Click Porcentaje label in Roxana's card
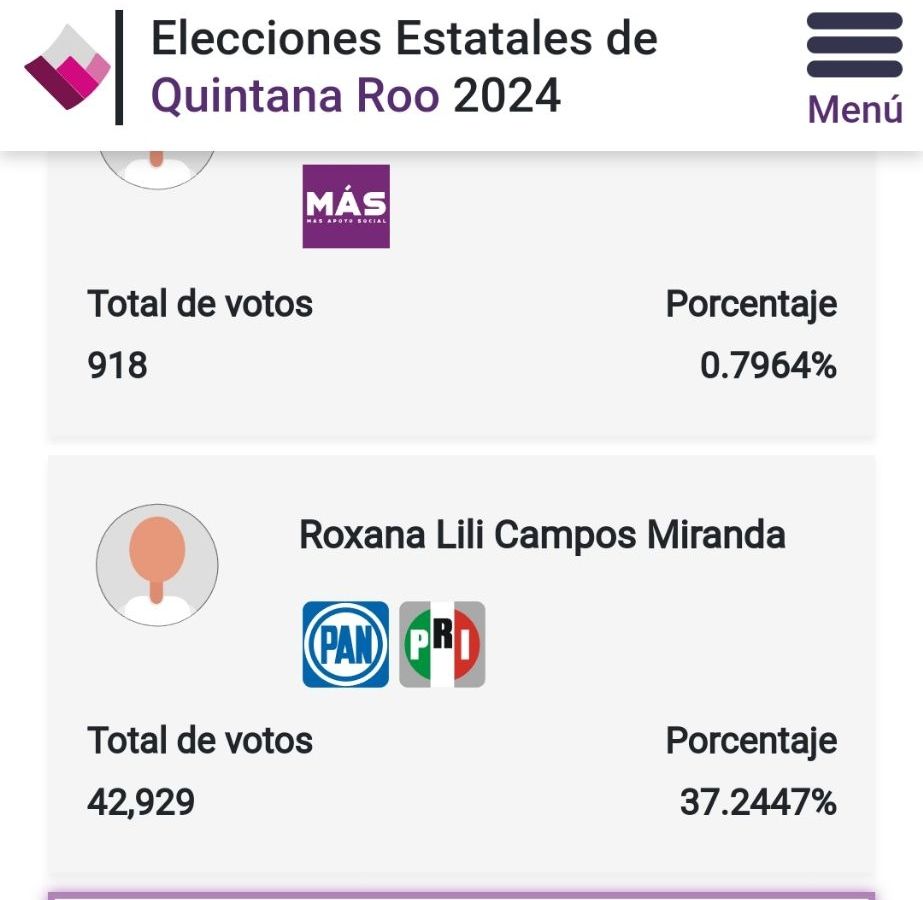The width and height of the screenshot is (923, 900). click(752, 741)
